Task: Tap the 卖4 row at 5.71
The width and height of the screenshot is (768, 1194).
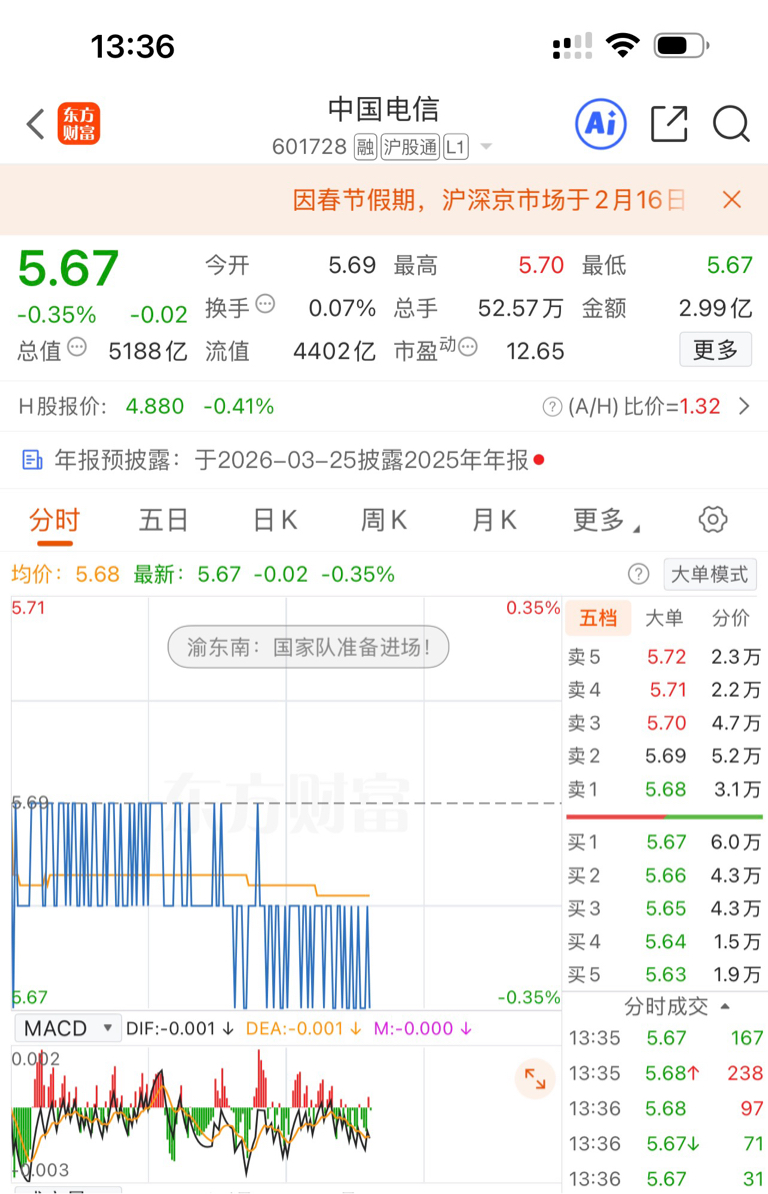Action: 664,690
